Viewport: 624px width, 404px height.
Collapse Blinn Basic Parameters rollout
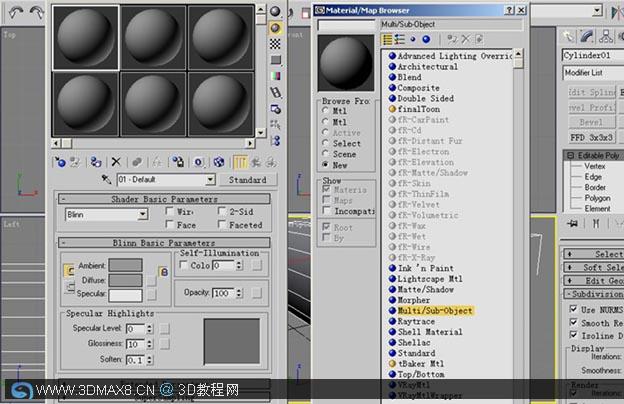point(164,242)
